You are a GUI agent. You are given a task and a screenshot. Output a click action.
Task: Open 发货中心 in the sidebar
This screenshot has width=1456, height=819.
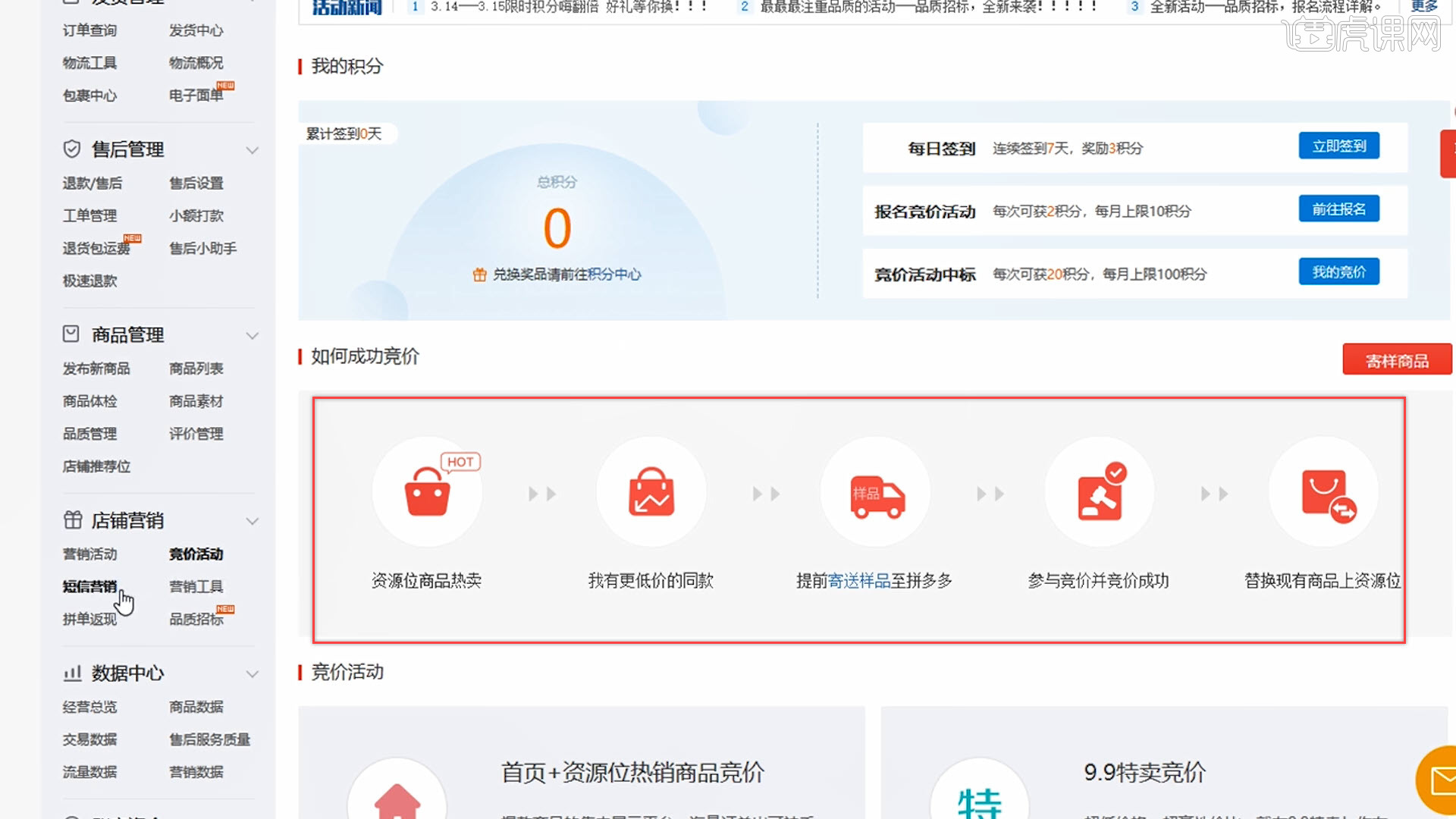point(196,30)
